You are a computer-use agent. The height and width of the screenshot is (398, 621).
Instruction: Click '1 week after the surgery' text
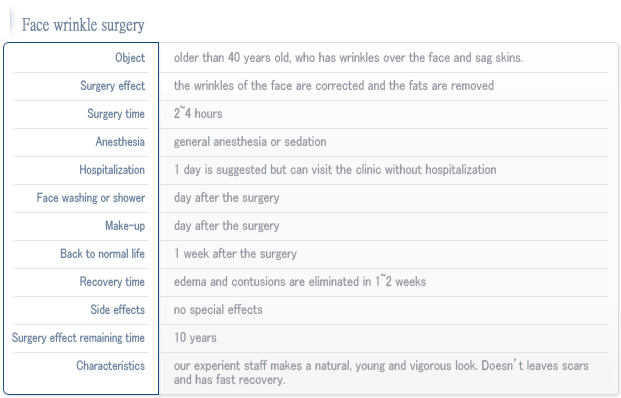[x=235, y=254]
